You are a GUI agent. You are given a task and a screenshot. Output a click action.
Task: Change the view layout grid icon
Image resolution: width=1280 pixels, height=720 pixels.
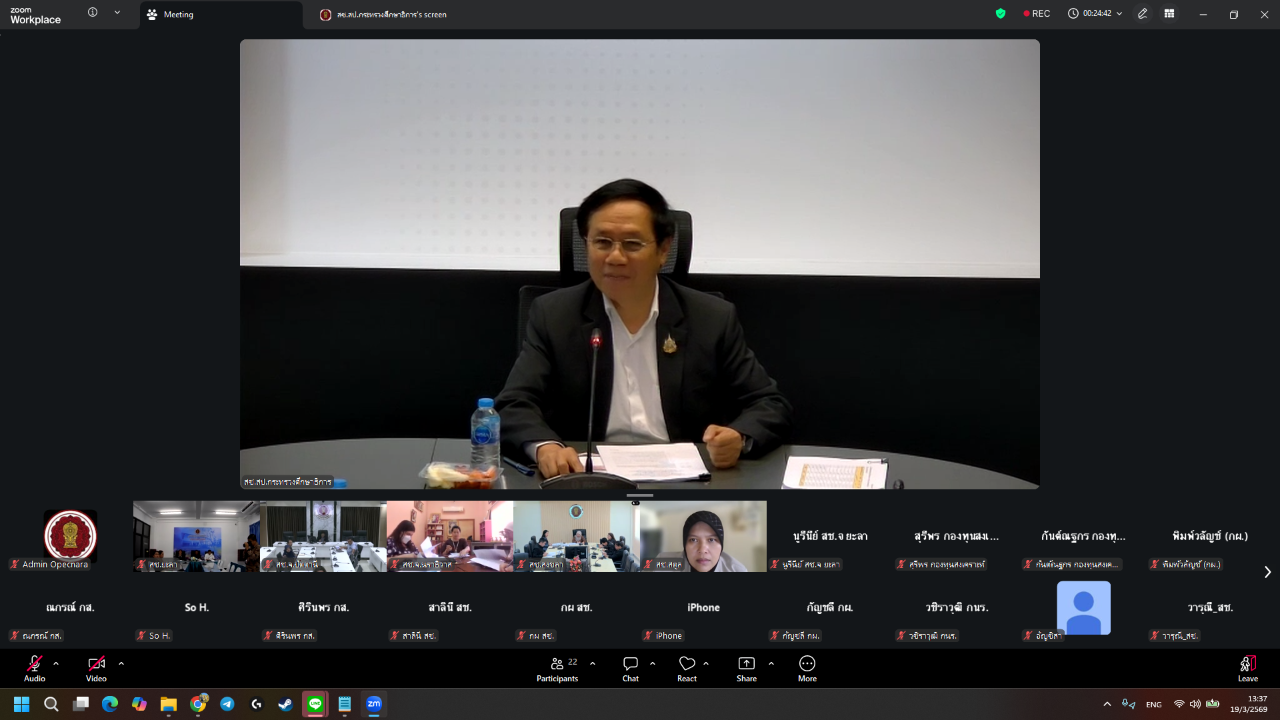point(1169,14)
